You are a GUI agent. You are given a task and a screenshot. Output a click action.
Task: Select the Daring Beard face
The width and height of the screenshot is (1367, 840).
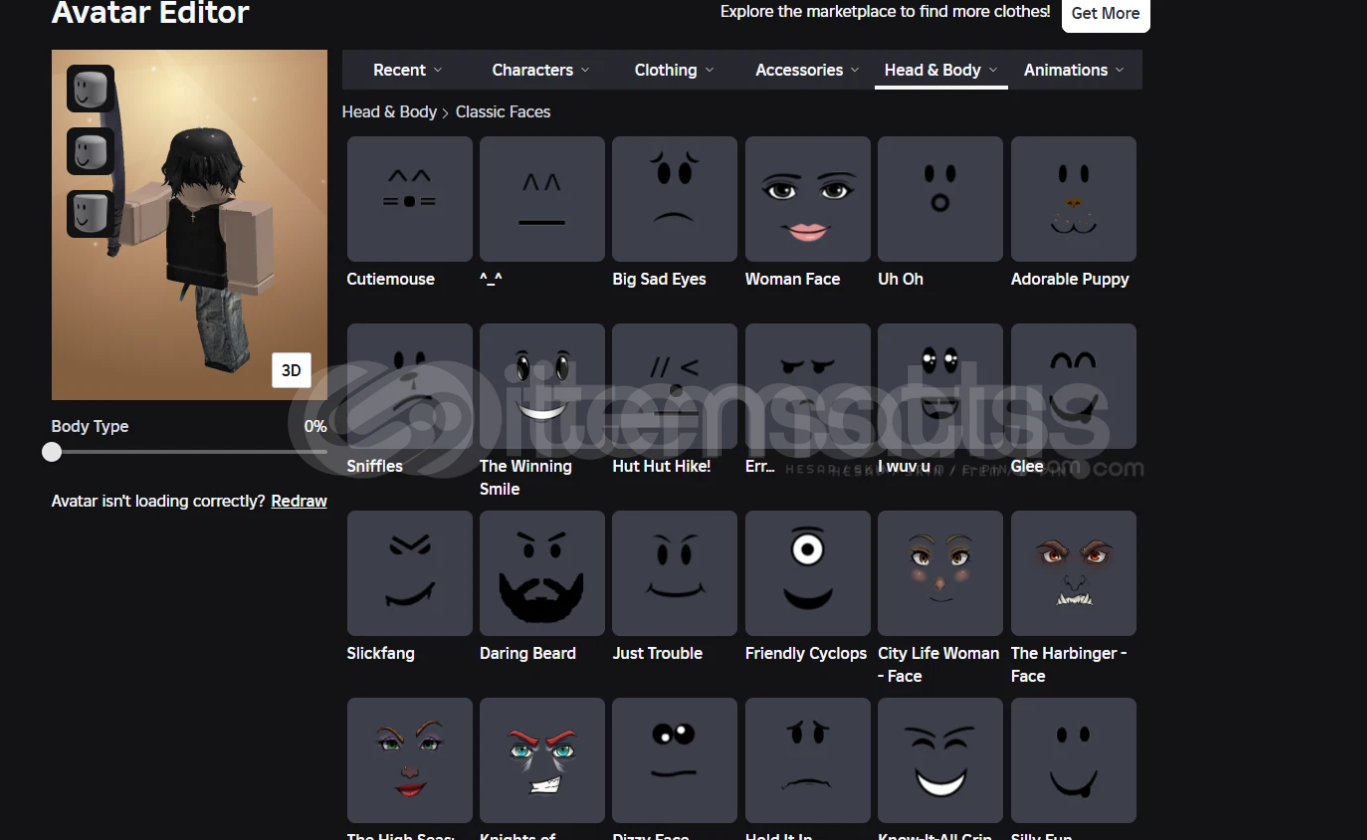point(542,573)
